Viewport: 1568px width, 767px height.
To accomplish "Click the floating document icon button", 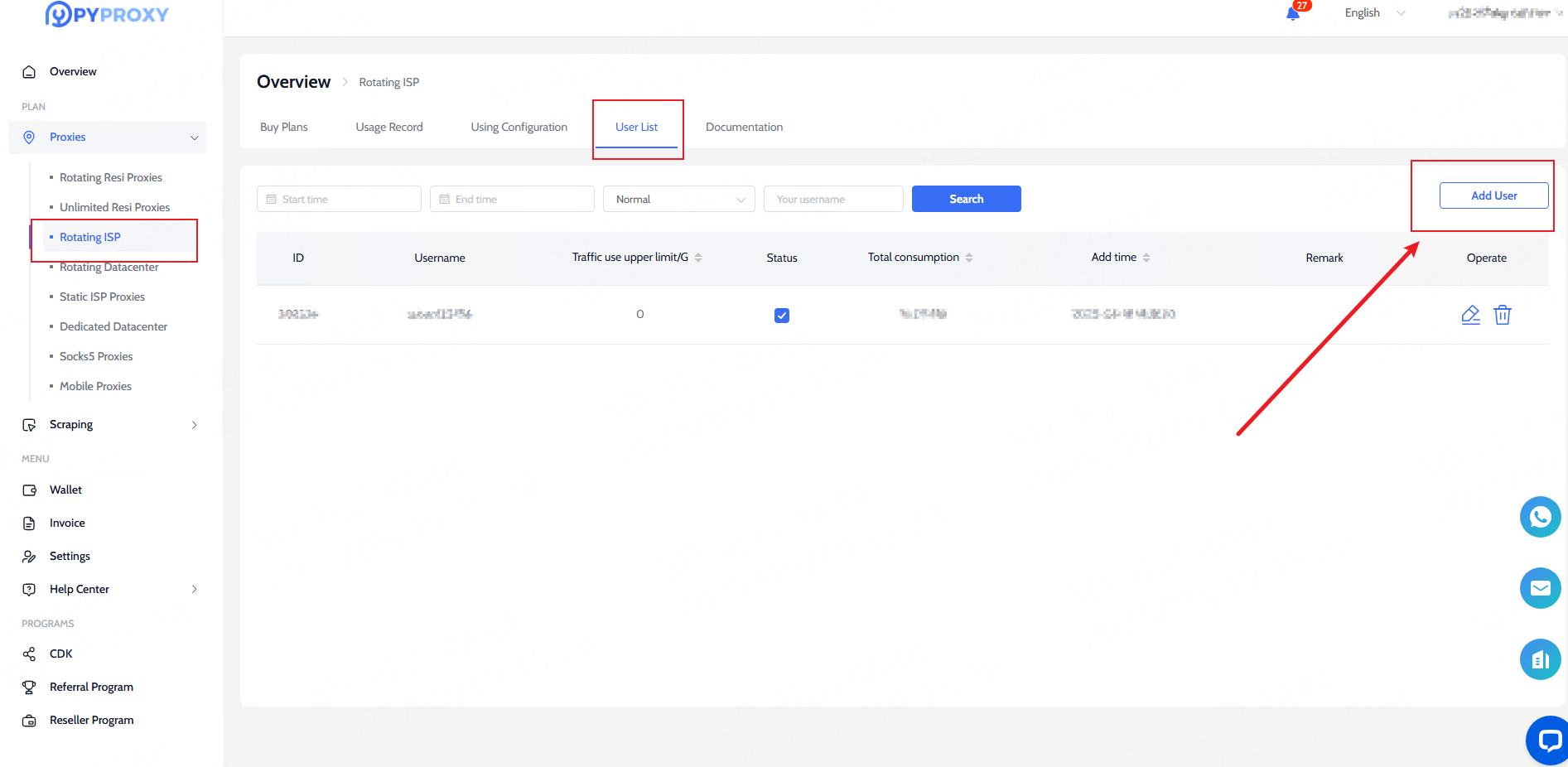I will point(1540,659).
